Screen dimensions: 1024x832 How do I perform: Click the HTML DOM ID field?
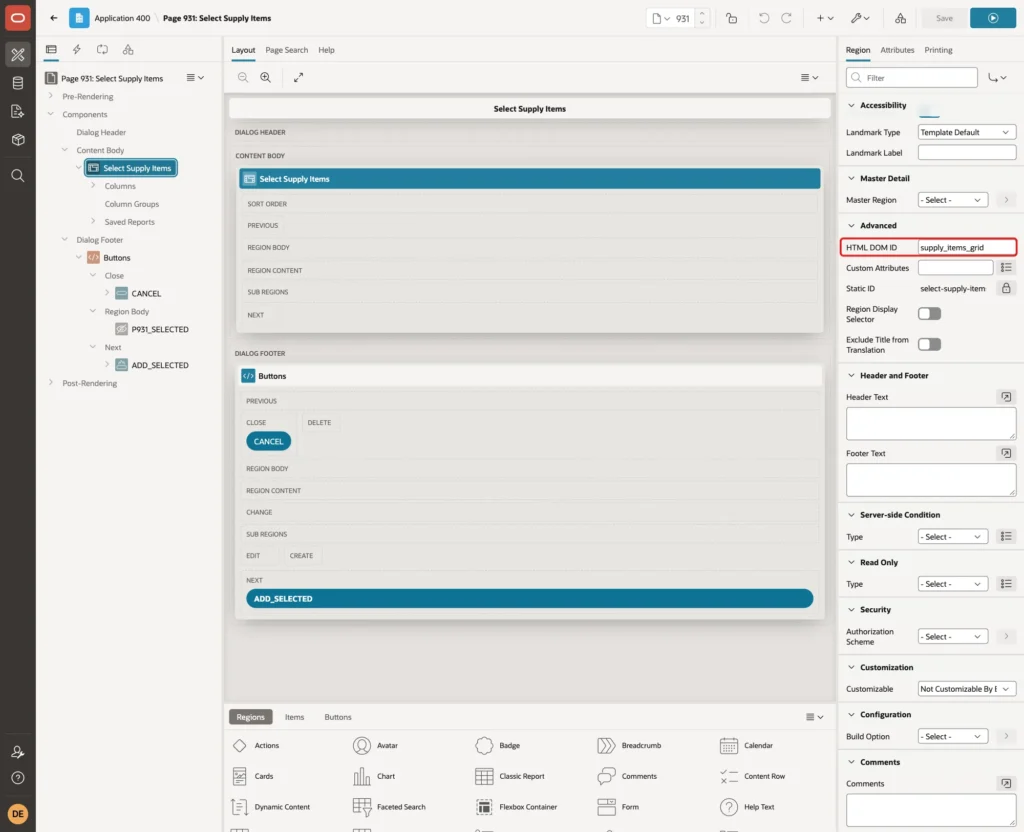[x=966, y=248]
